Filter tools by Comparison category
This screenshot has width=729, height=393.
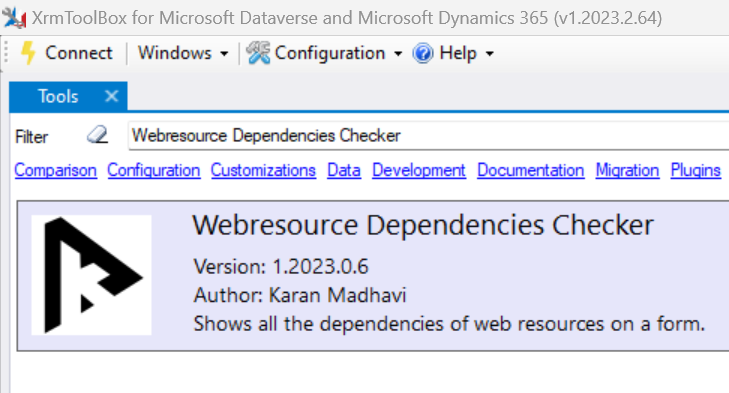(x=56, y=170)
